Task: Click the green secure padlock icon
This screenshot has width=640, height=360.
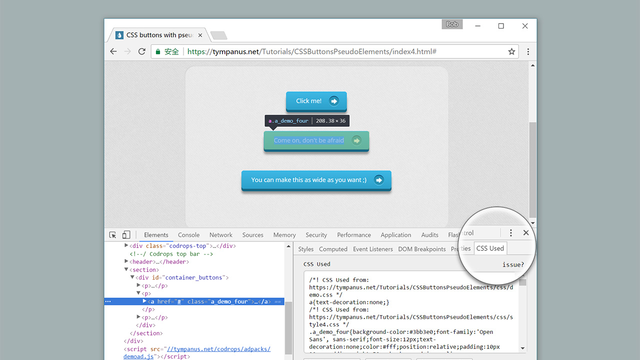Action: (158, 51)
